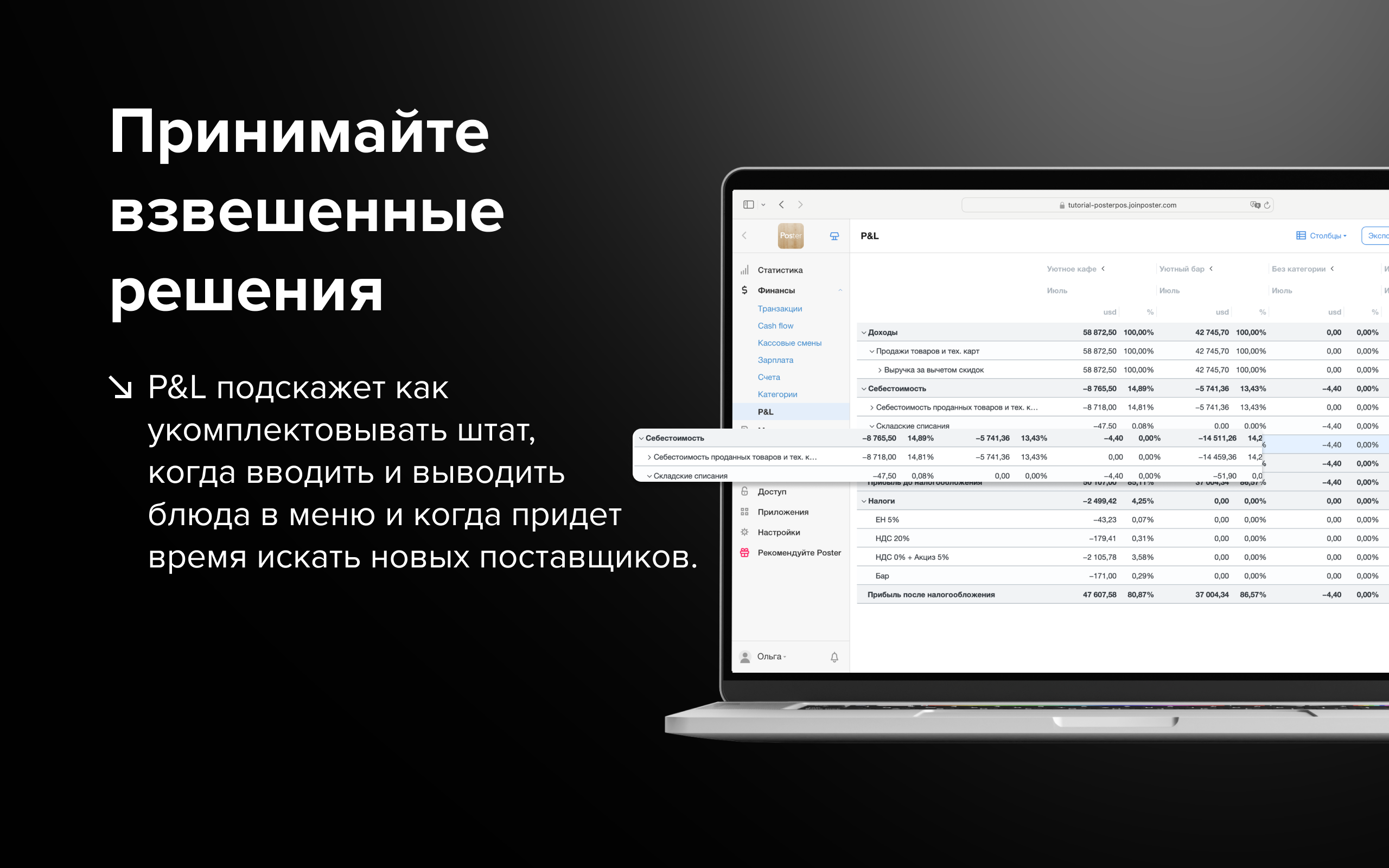Click the Транзакции sidebar link
Screen dimensions: 1389x868
[781, 309]
